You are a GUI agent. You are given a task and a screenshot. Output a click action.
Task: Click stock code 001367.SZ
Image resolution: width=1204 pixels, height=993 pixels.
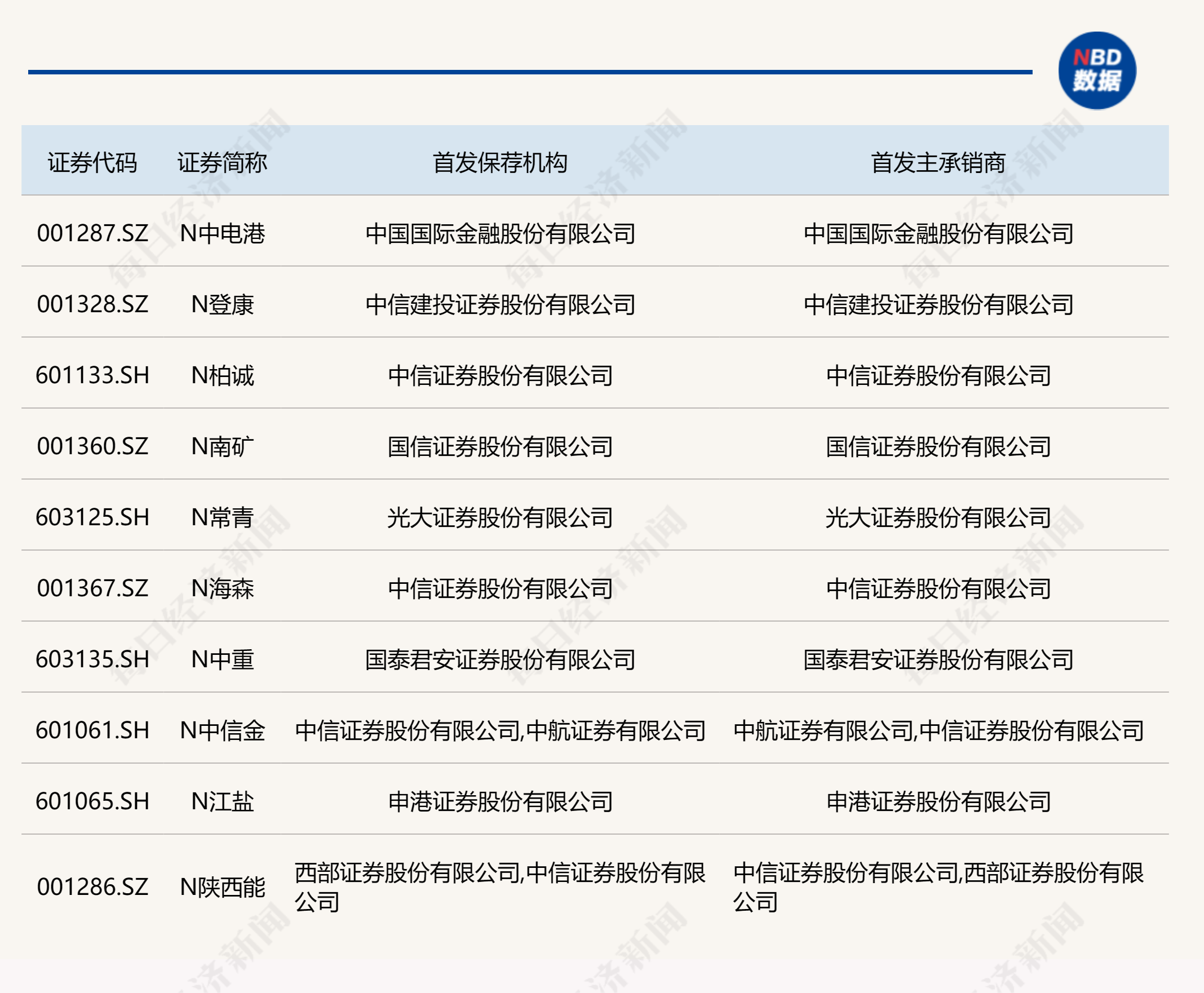[x=92, y=588]
